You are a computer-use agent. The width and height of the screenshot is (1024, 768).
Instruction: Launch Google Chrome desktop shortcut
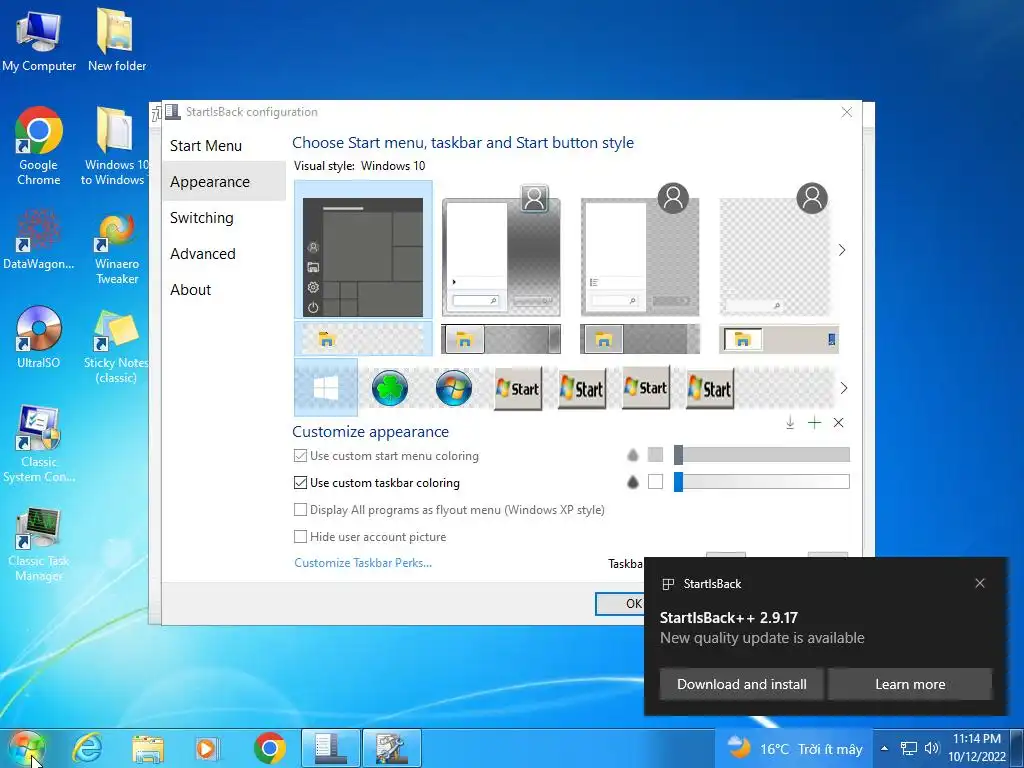39,146
